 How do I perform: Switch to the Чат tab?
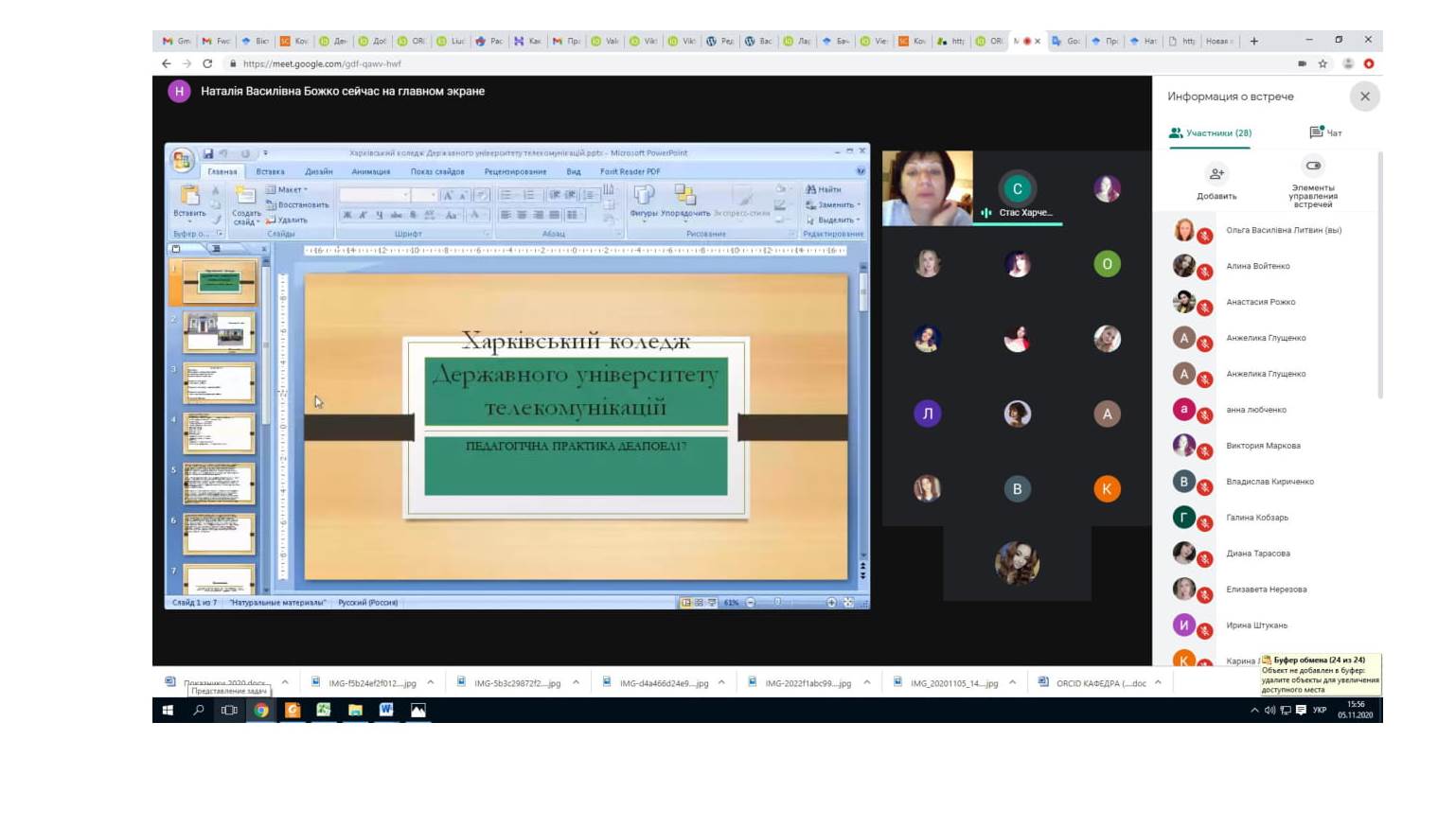click(1325, 132)
